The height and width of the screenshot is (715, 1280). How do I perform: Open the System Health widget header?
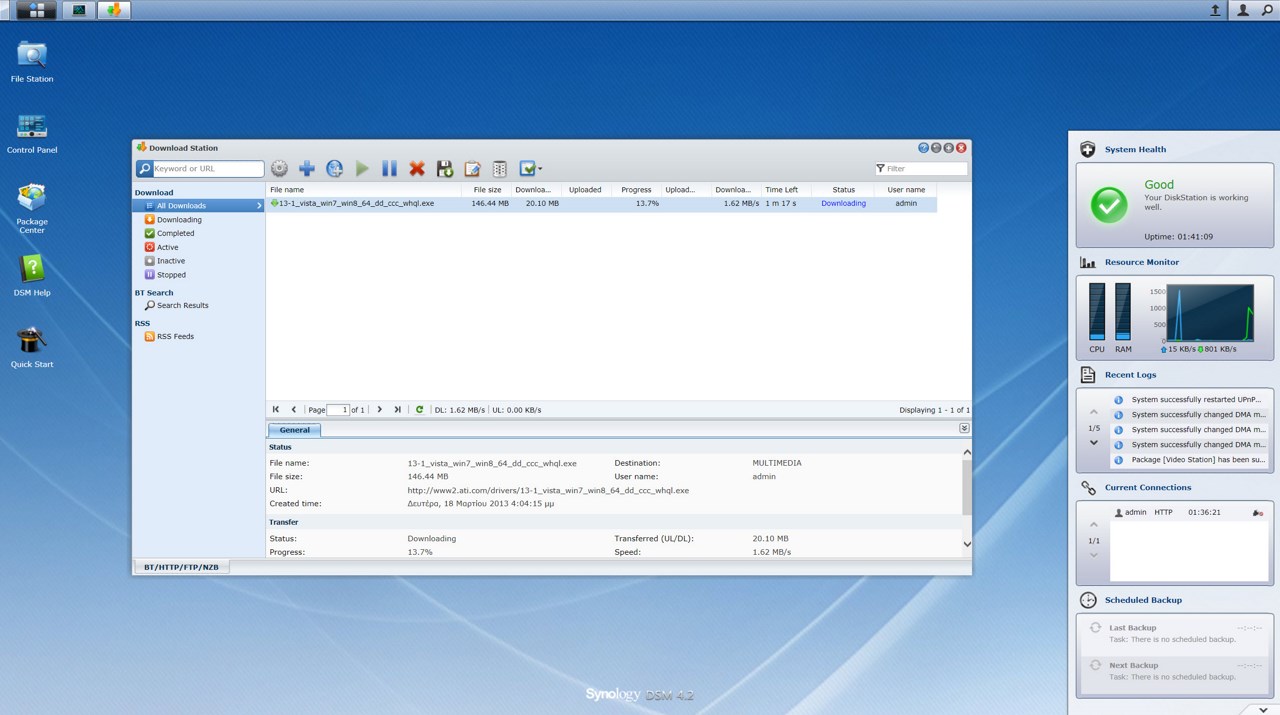[x=1135, y=150]
